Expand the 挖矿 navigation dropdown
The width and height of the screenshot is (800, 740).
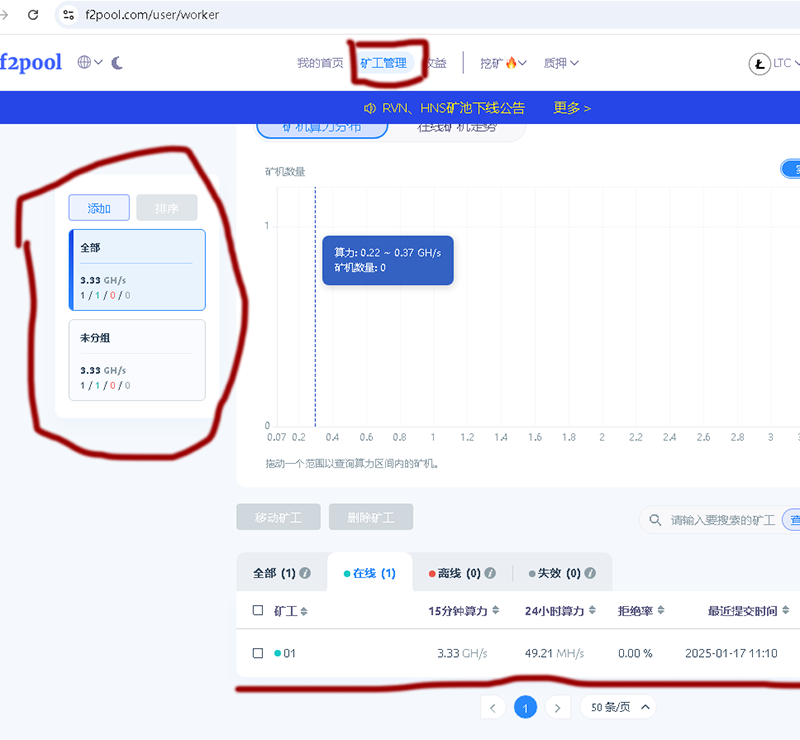click(x=503, y=63)
